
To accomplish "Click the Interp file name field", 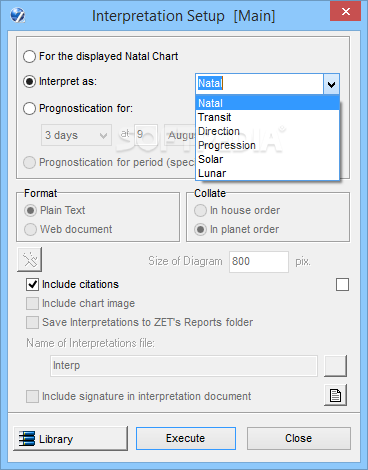I will click(184, 366).
